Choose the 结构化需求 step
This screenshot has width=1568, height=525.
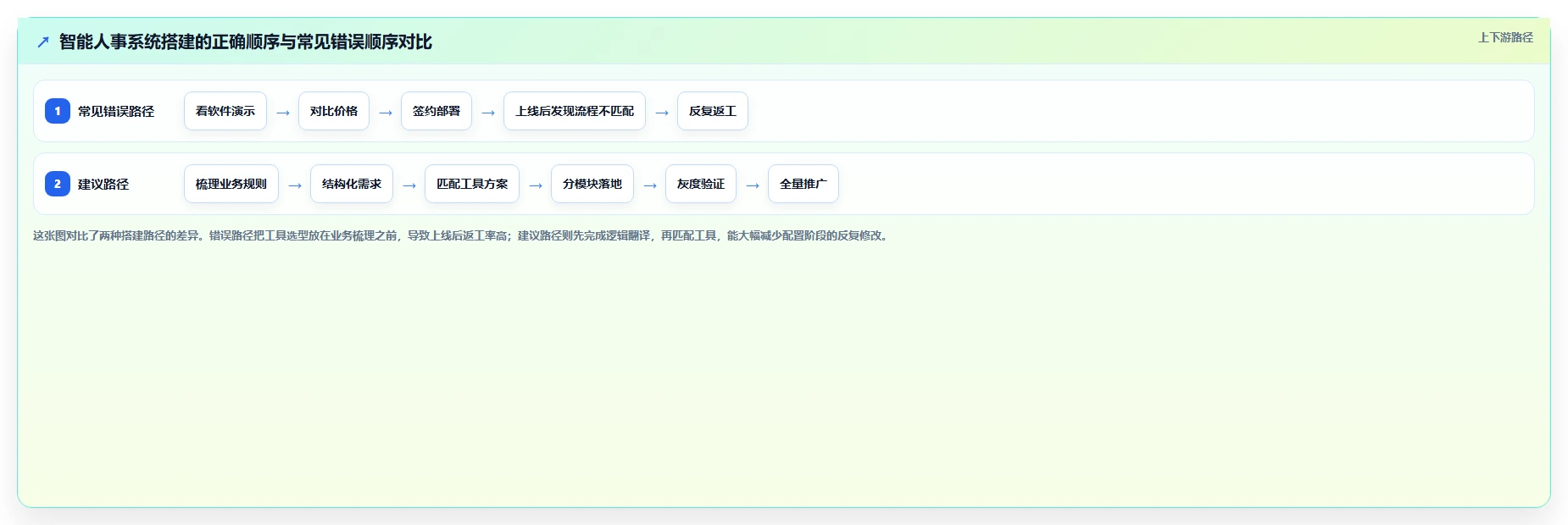[352, 184]
